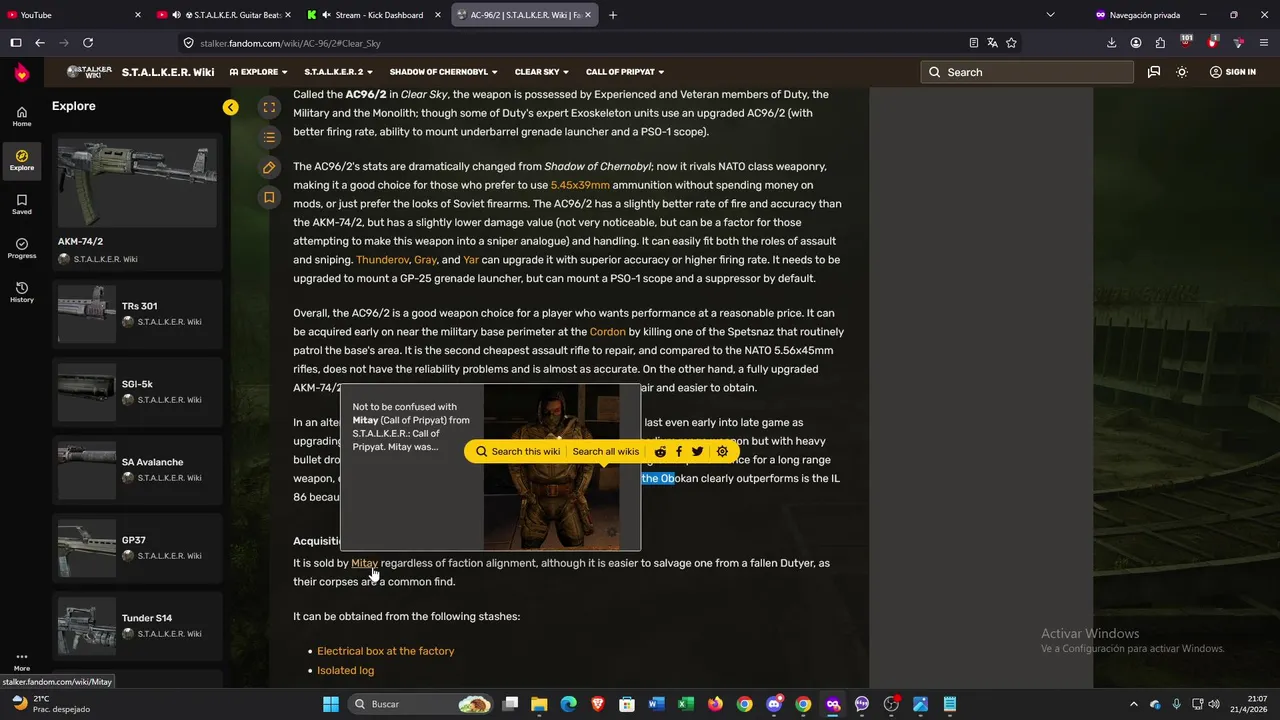Bookmark page with star icon
1280x720 pixels.
(x=1011, y=43)
